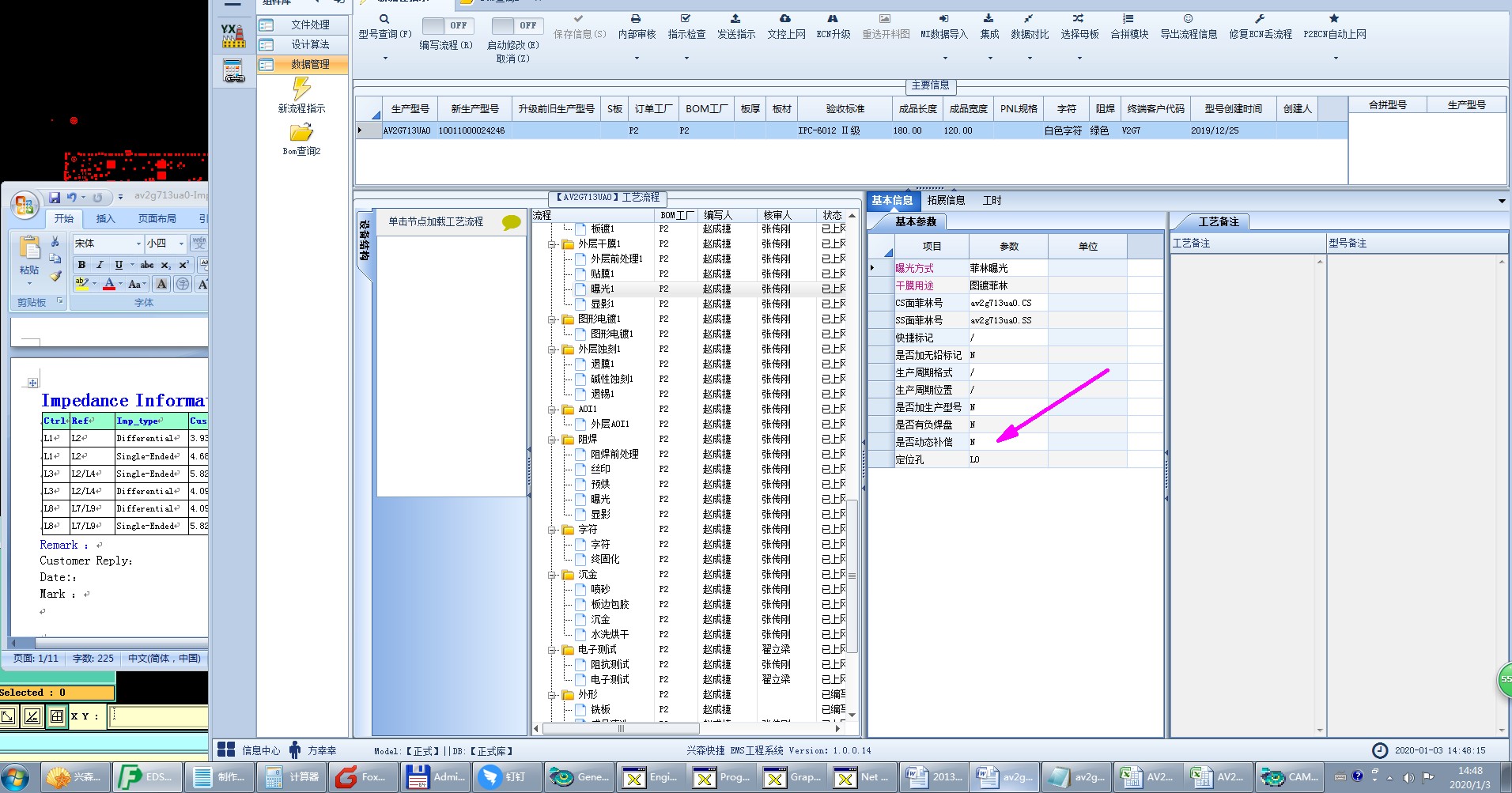The height and width of the screenshot is (793, 1512).
Task: Collapse the 阻焊 folder node
Action: tap(552, 440)
